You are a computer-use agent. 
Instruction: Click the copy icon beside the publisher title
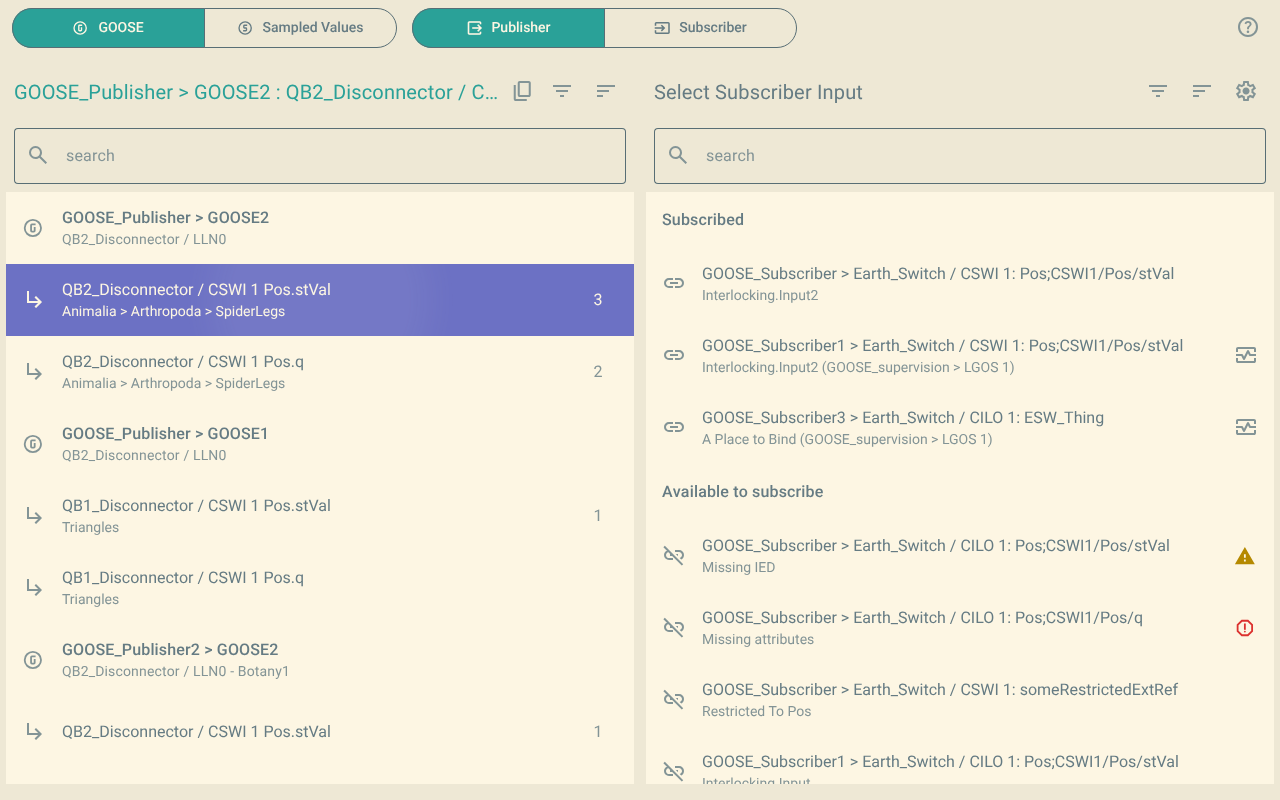[x=522, y=91]
